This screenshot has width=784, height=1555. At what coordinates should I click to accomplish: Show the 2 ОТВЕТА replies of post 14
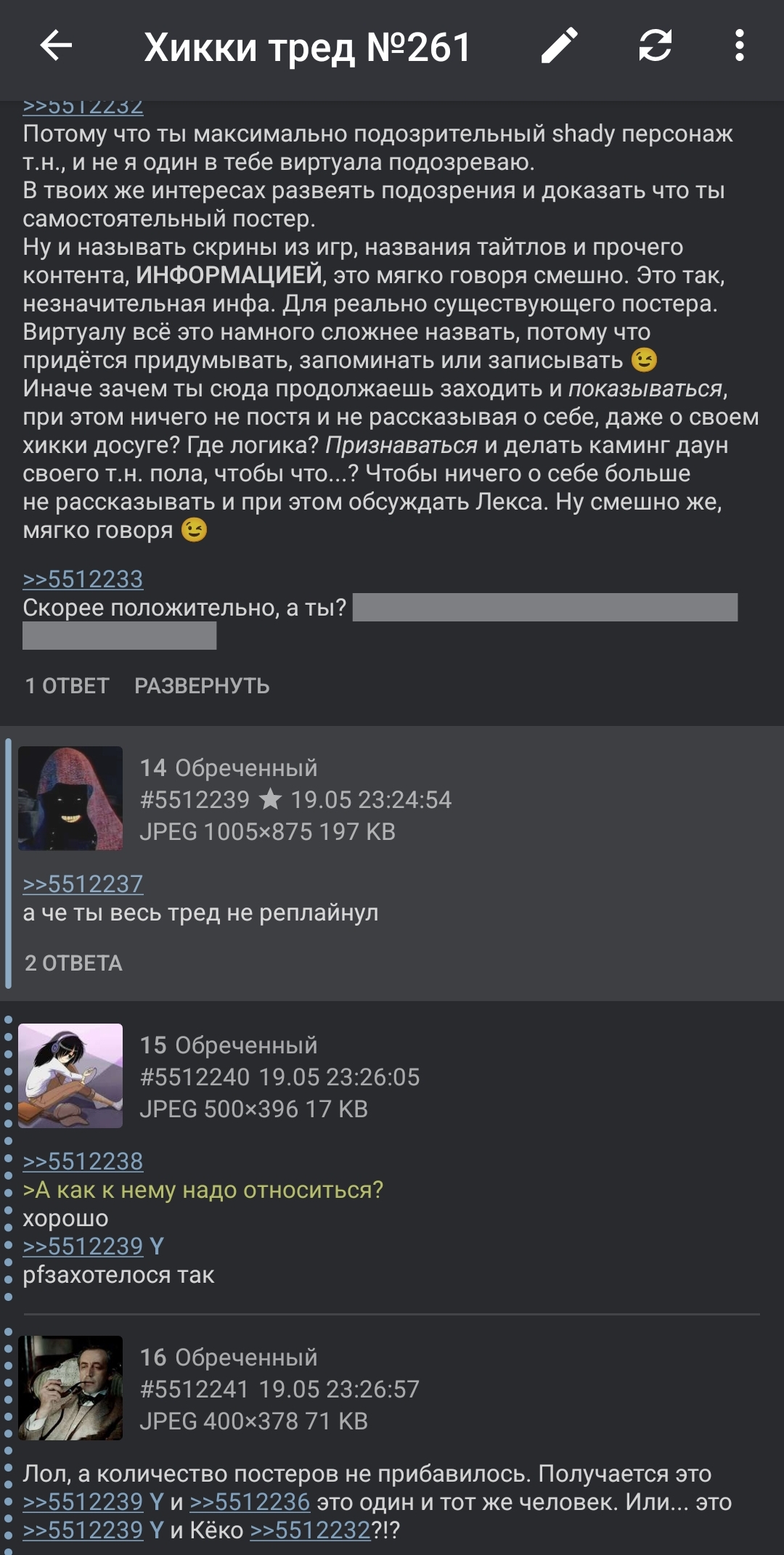pyautogui.click(x=73, y=963)
